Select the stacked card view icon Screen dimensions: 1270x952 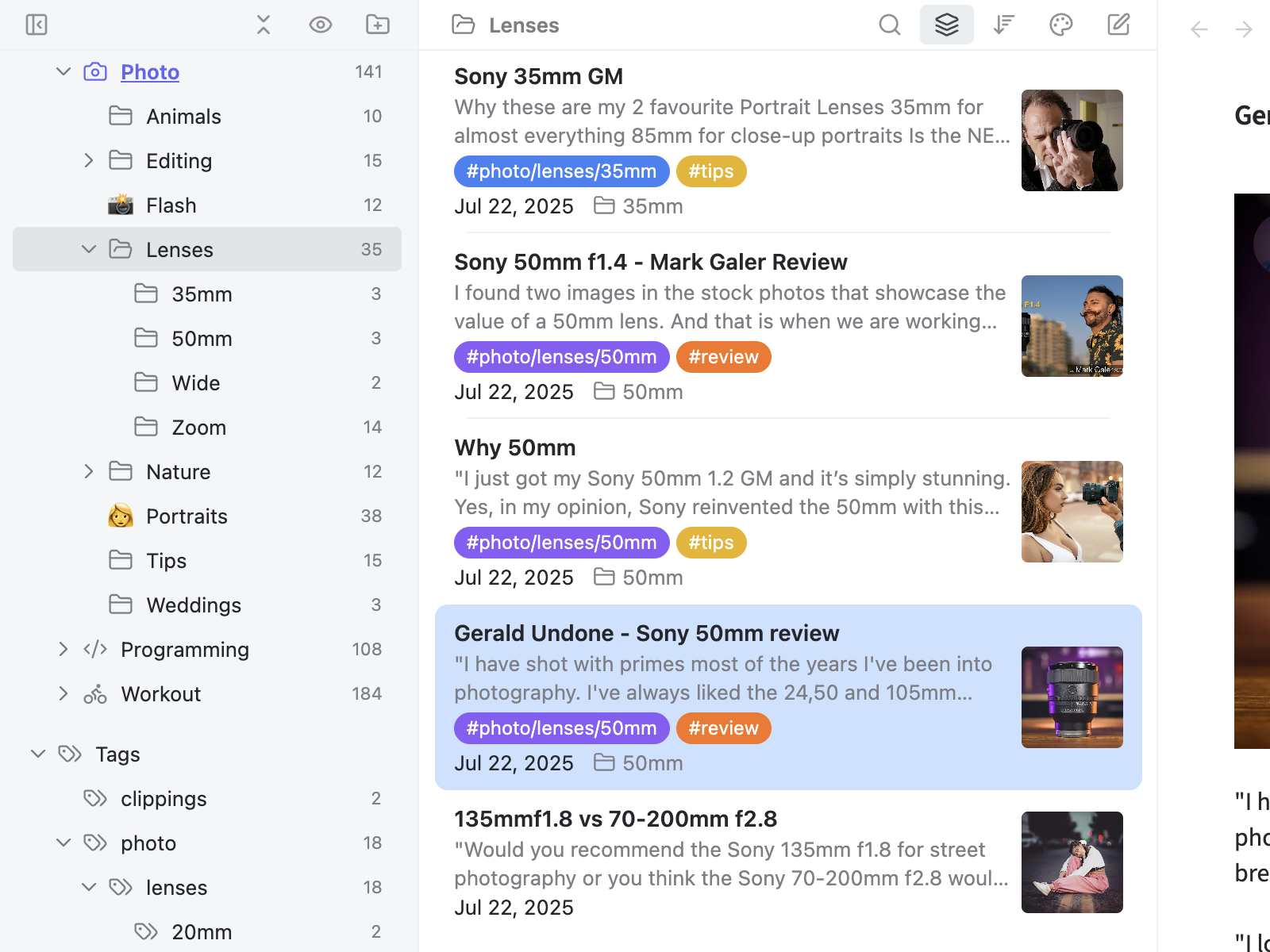946,25
